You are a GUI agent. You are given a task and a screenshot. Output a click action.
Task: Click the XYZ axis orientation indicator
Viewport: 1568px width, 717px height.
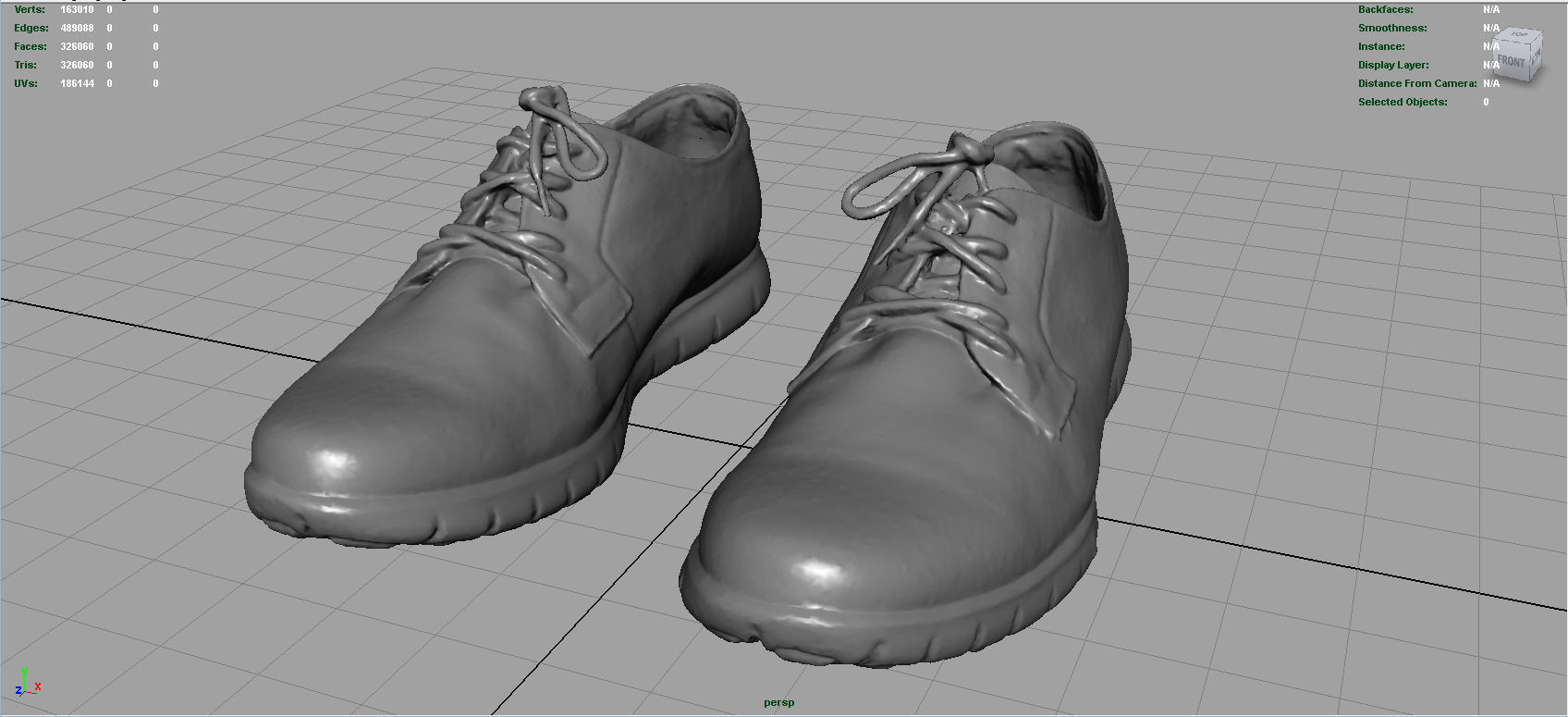point(27,682)
